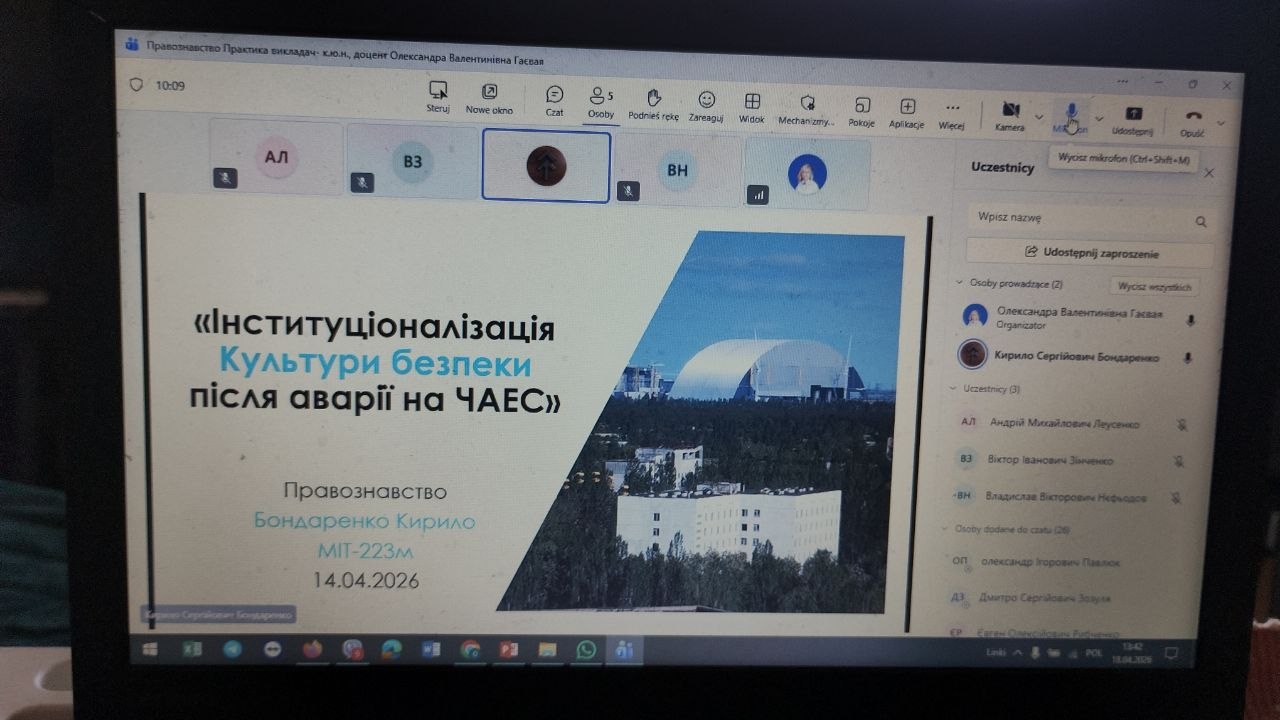Raise hand with Podnieś rękę icon
This screenshot has height=720, width=1280.
point(653,101)
